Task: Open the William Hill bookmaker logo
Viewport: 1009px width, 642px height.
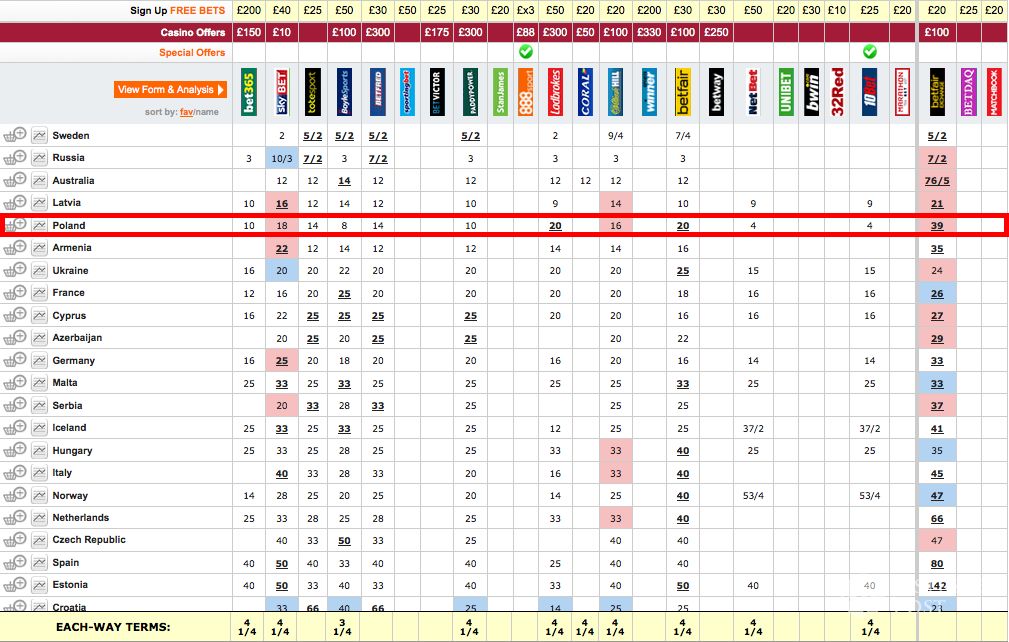Action: pyautogui.click(x=615, y=92)
